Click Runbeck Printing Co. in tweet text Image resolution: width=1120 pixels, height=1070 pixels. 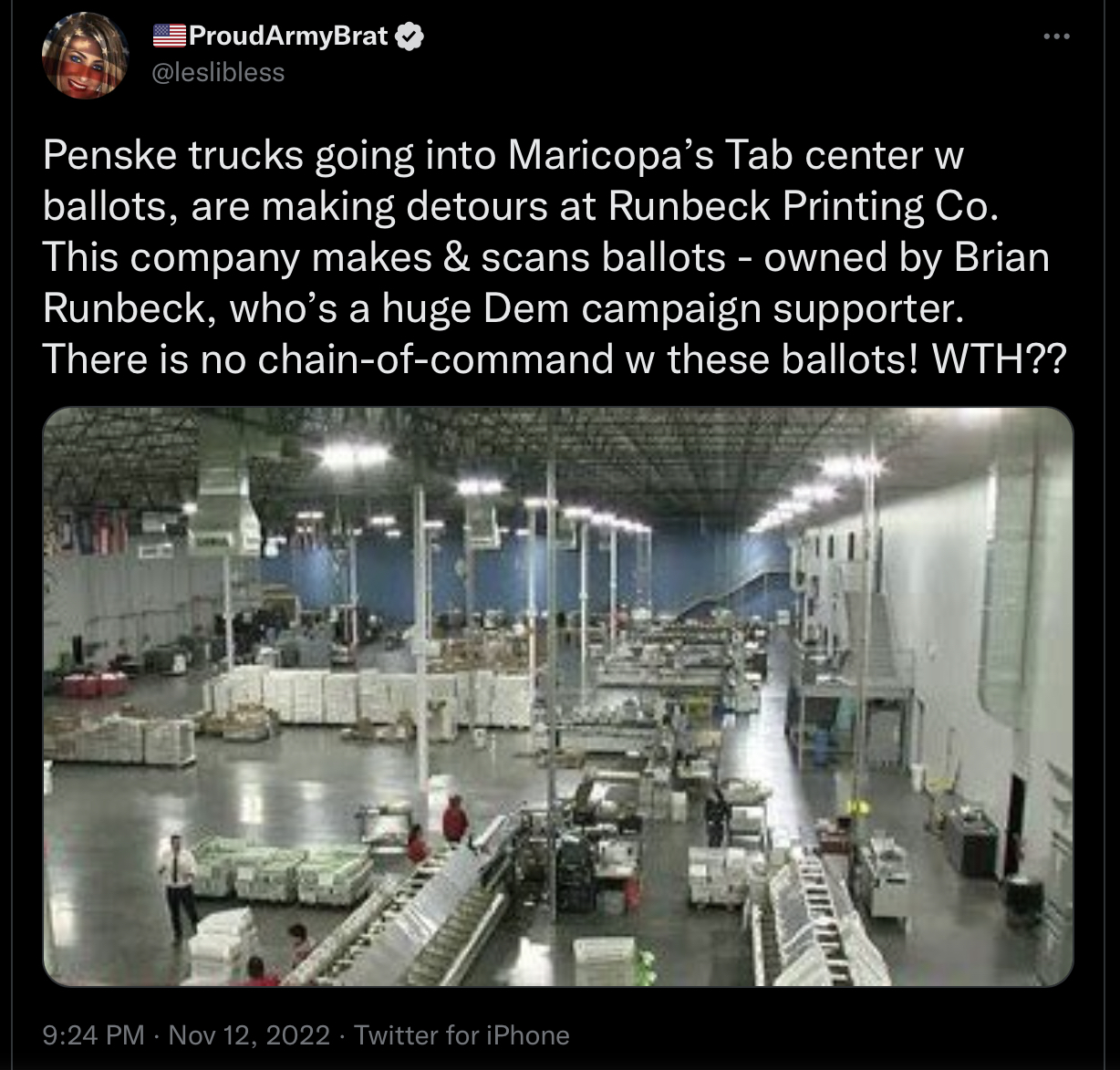pyautogui.click(x=804, y=206)
